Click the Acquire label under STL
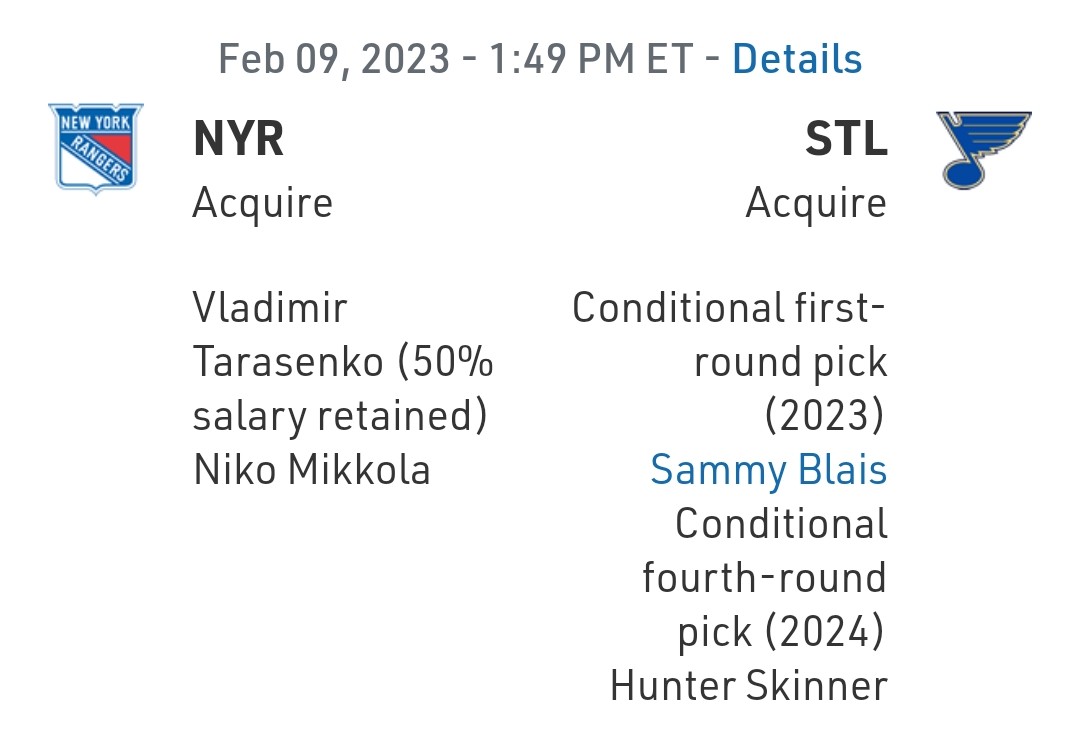1080x735 pixels. coord(816,203)
